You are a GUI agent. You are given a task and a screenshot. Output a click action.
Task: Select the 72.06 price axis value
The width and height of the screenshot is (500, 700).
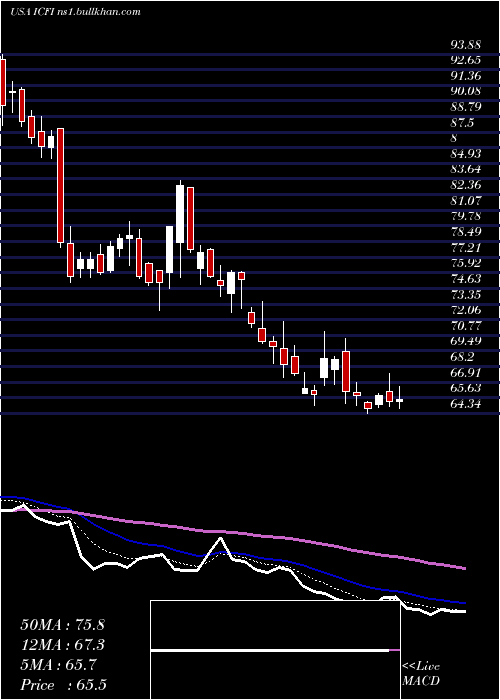point(465,310)
